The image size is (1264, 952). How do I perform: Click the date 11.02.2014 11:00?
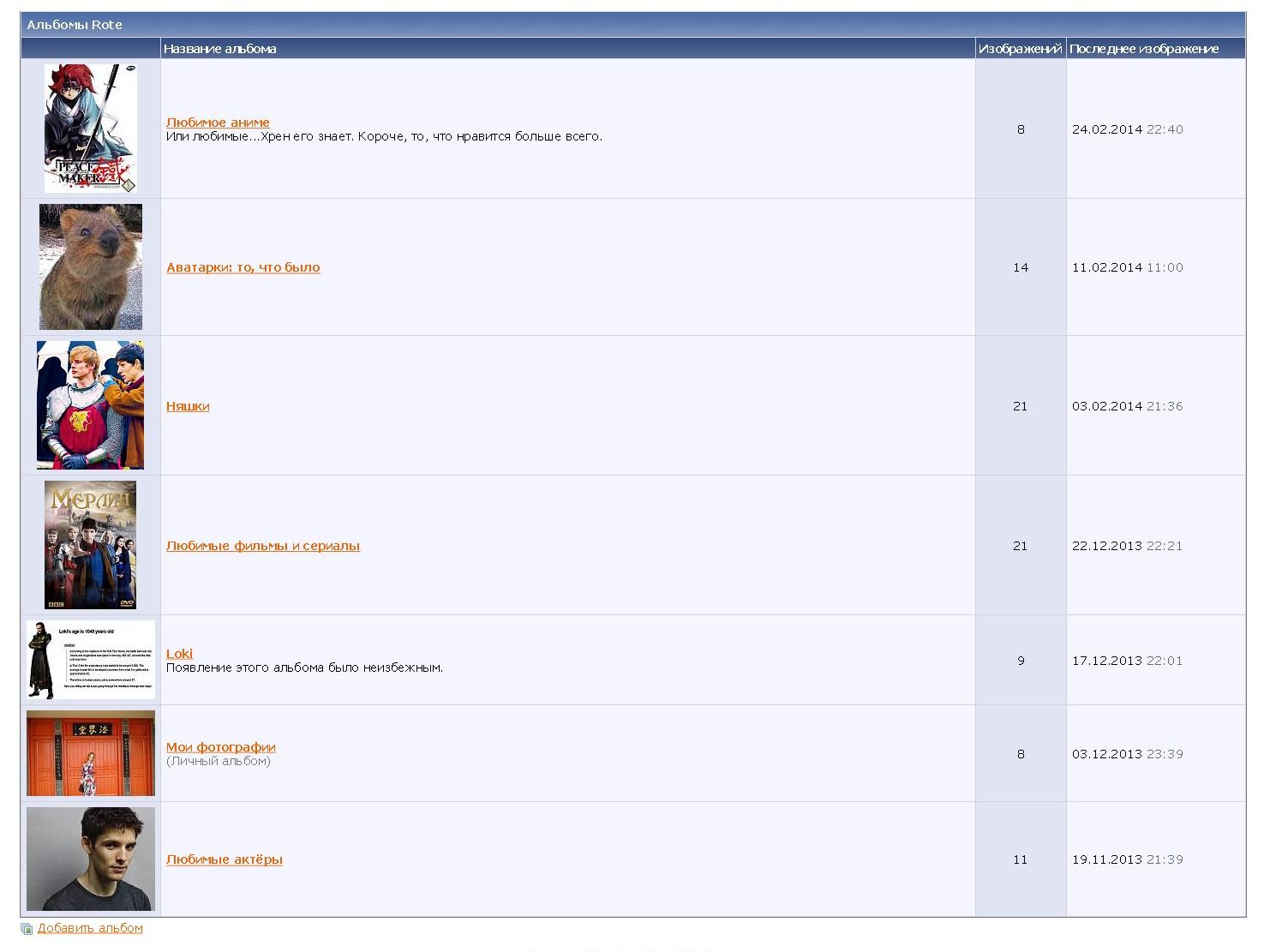pos(1128,267)
